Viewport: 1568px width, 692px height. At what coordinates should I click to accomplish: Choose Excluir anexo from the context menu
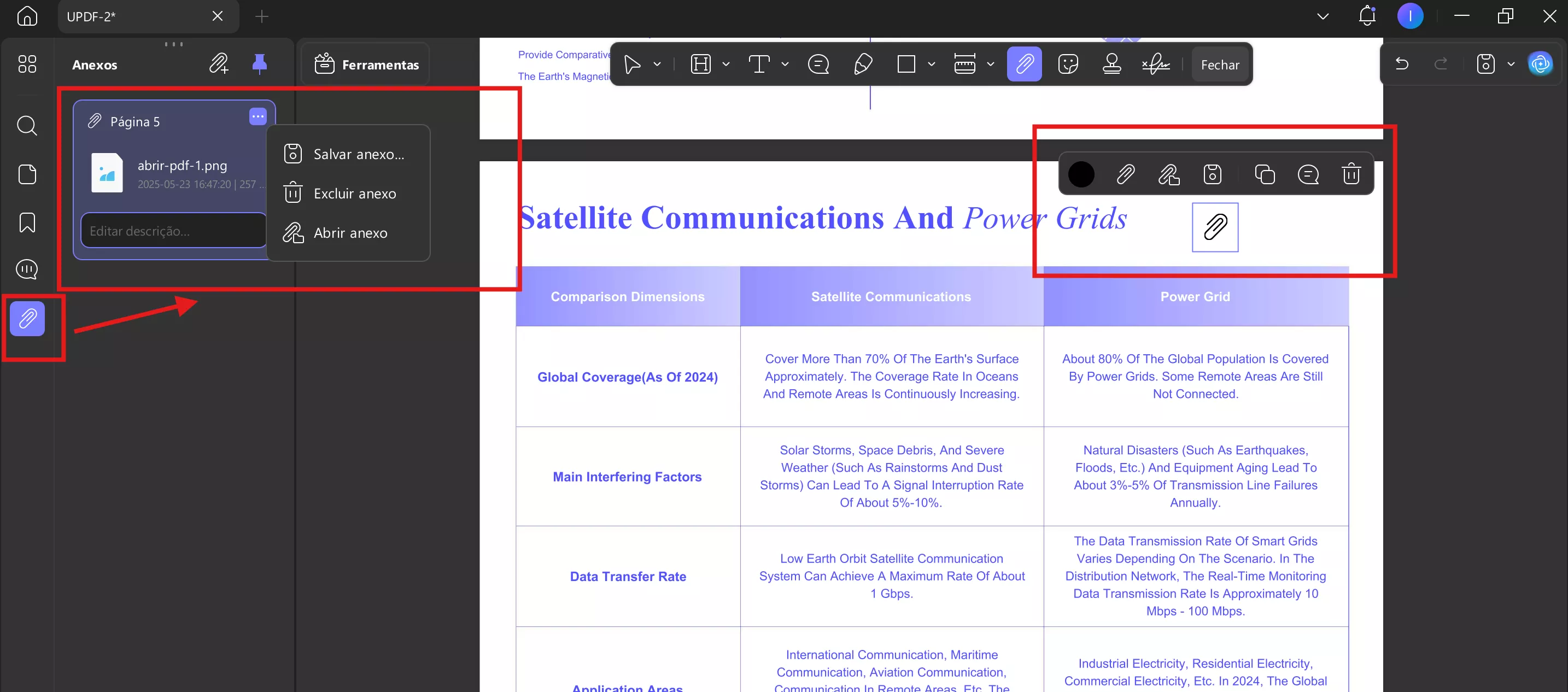(x=347, y=193)
